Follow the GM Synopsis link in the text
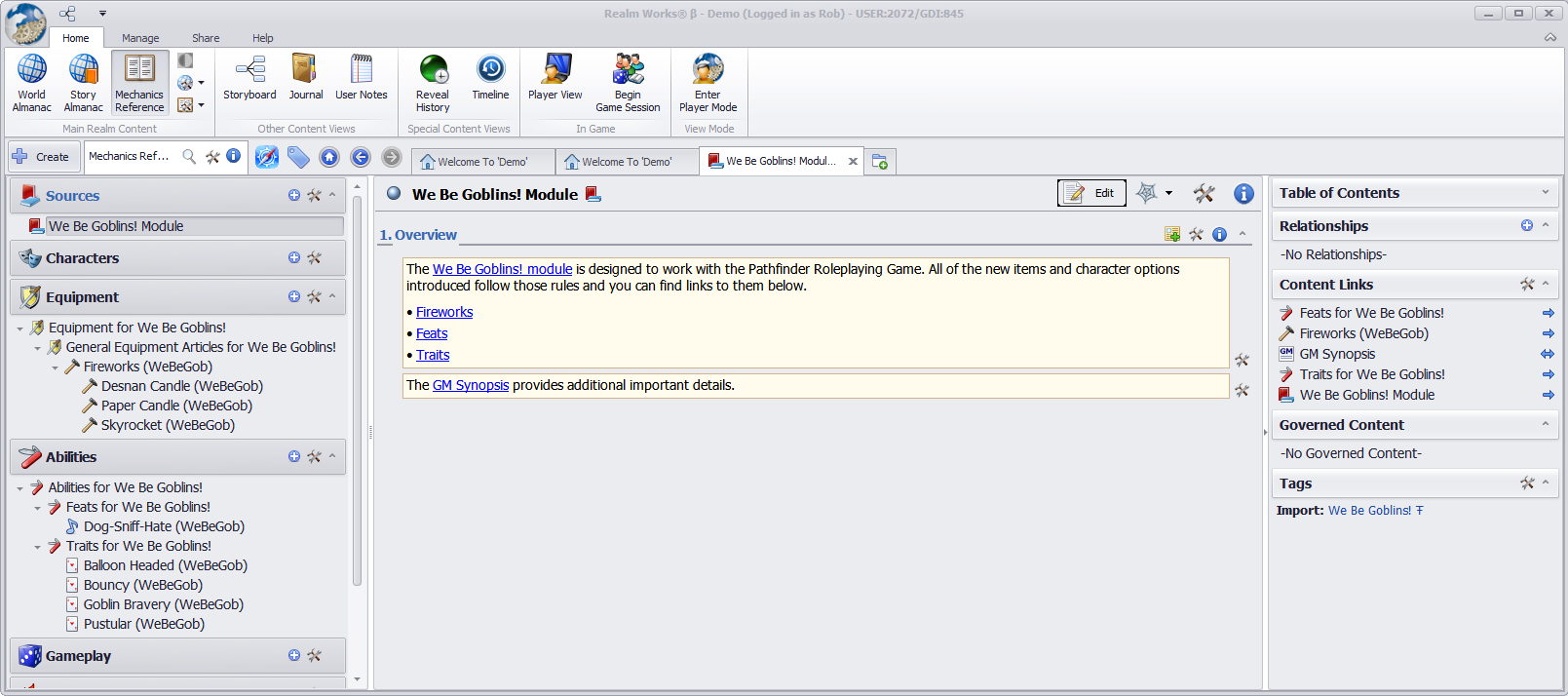The height and width of the screenshot is (696, 1568). tap(471, 385)
